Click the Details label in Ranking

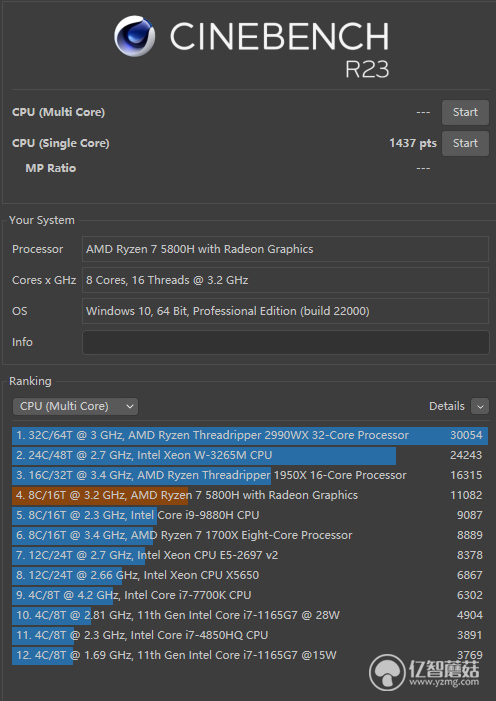(x=446, y=406)
